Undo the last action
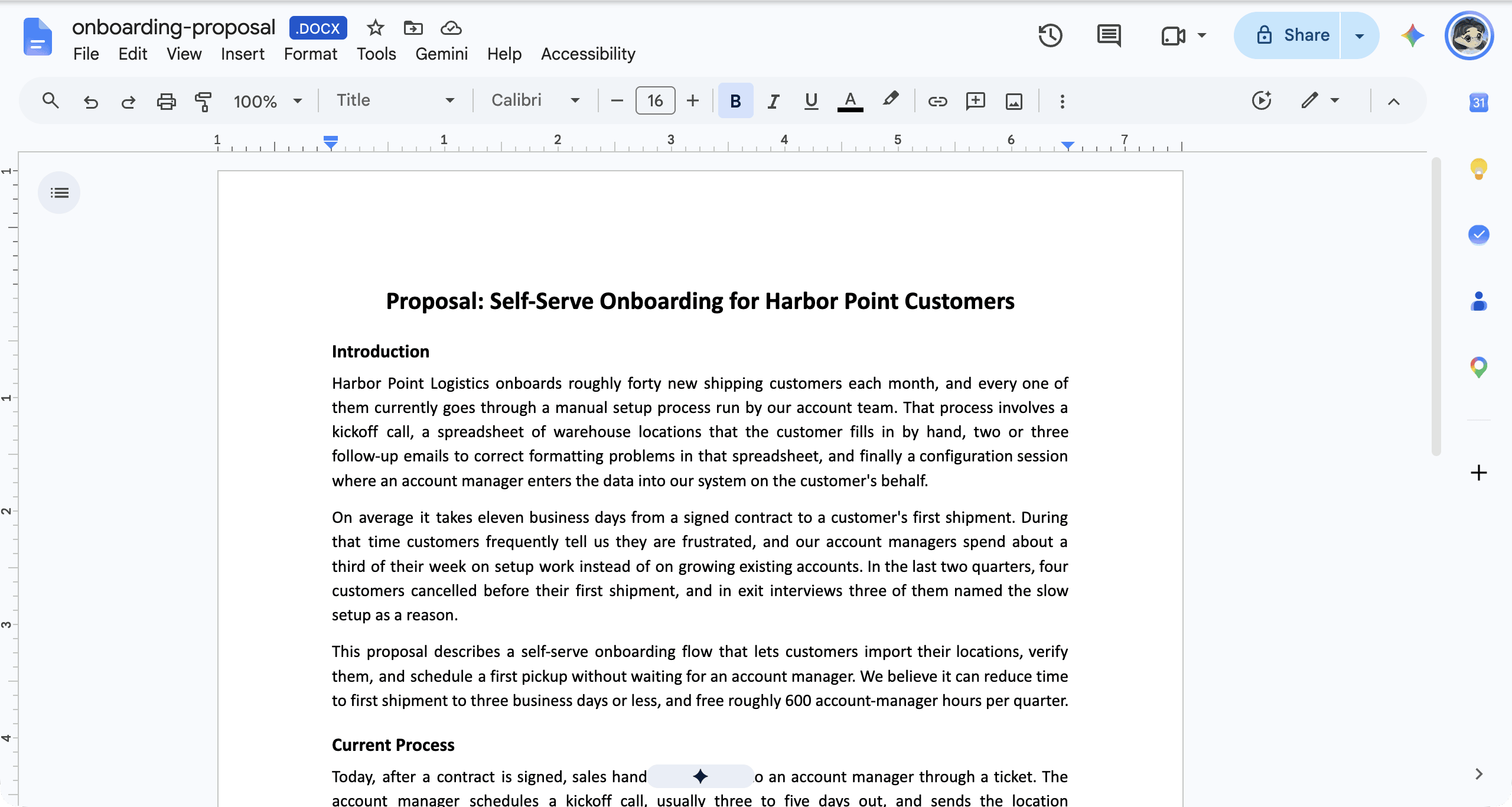The width and height of the screenshot is (1512, 807). 90,101
